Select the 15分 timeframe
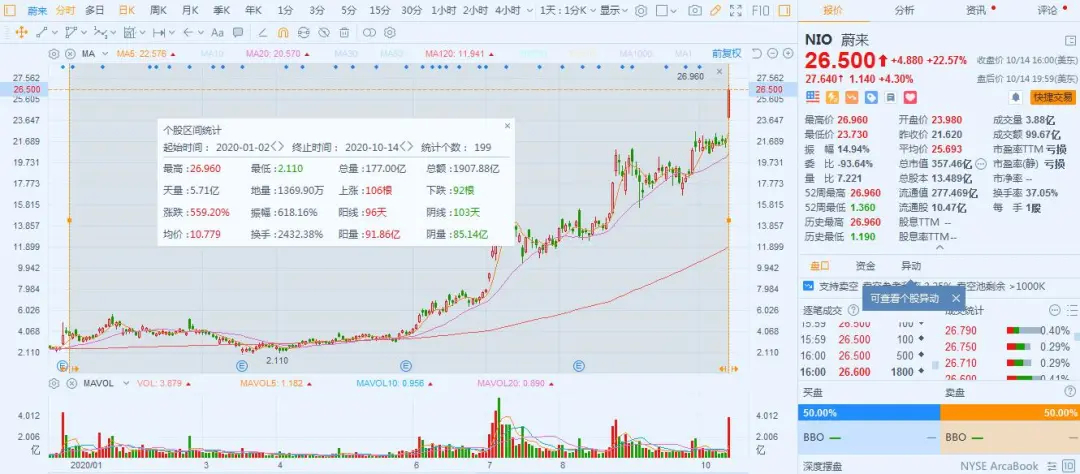 coord(380,10)
